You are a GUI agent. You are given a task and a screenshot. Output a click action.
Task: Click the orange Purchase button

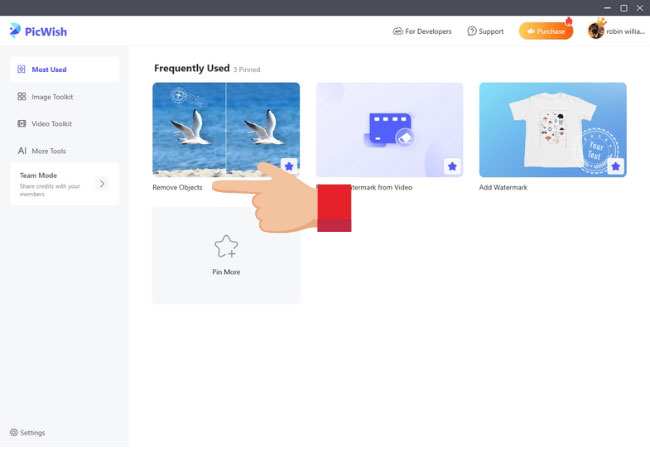pyautogui.click(x=546, y=31)
